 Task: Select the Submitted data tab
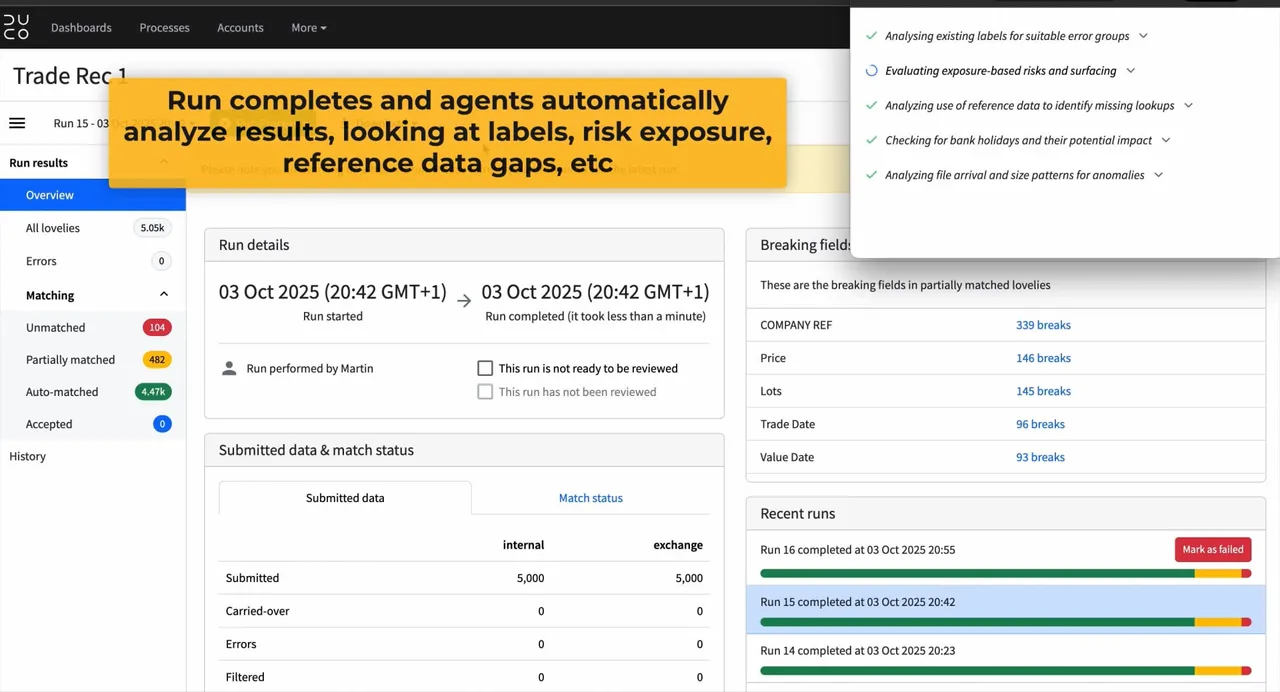(x=345, y=498)
